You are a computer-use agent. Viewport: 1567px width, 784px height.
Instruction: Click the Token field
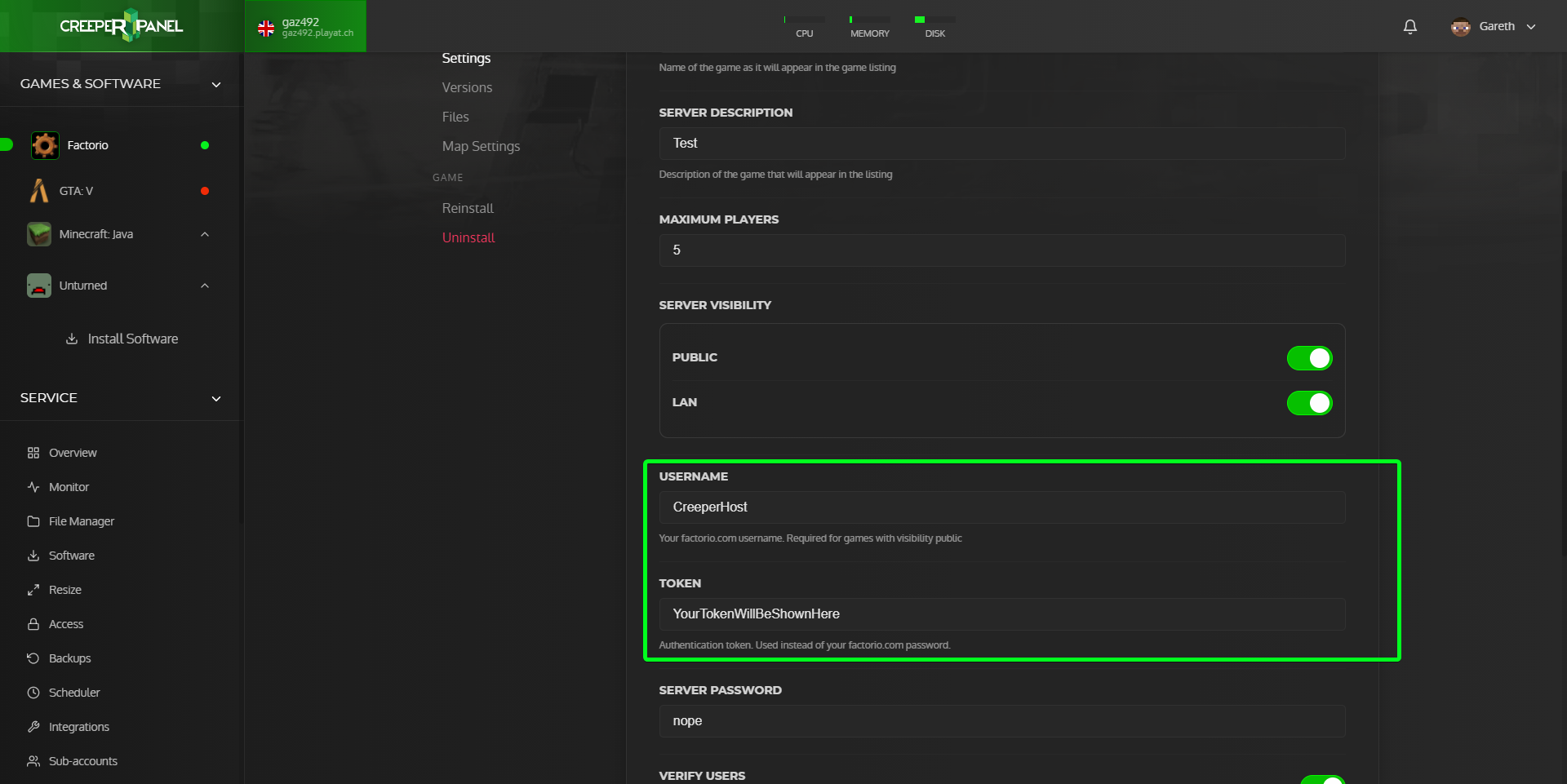pyautogui.click(x=1002, y=614)
